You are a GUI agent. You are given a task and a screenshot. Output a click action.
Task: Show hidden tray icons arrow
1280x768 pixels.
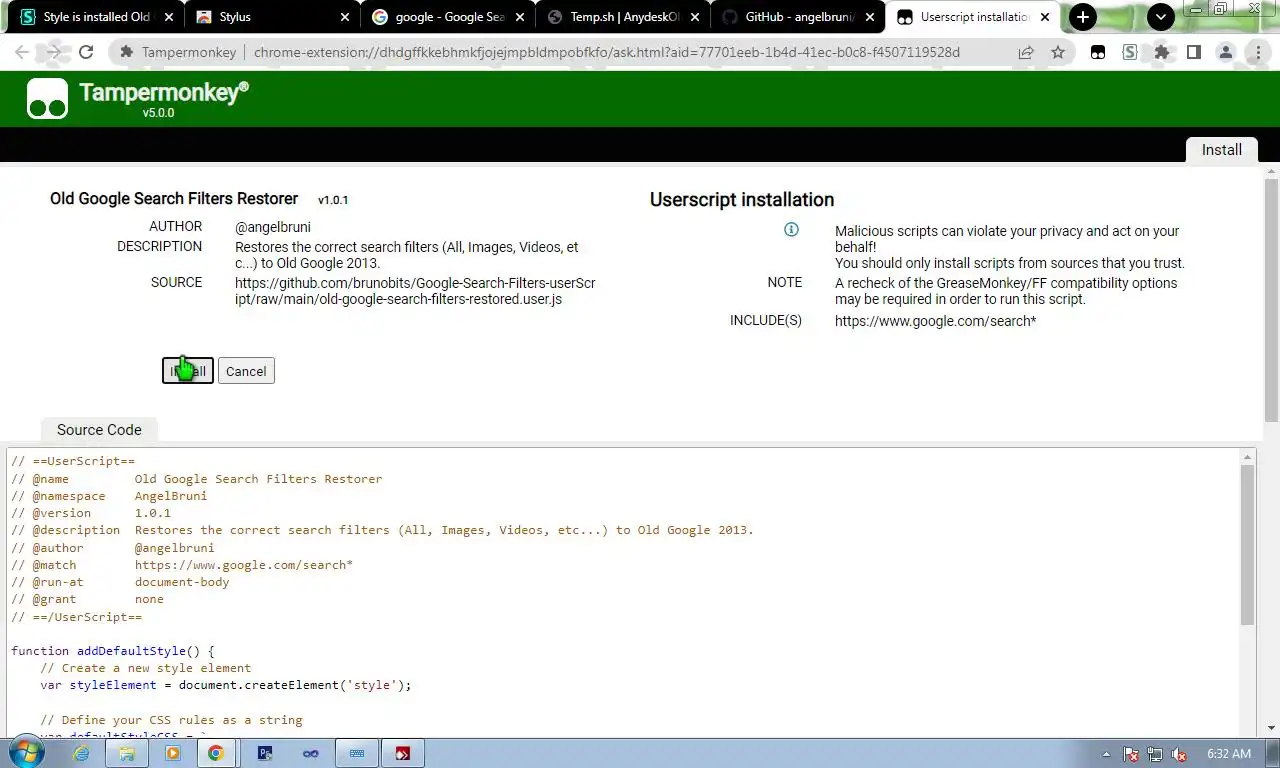pos(1106,754)
